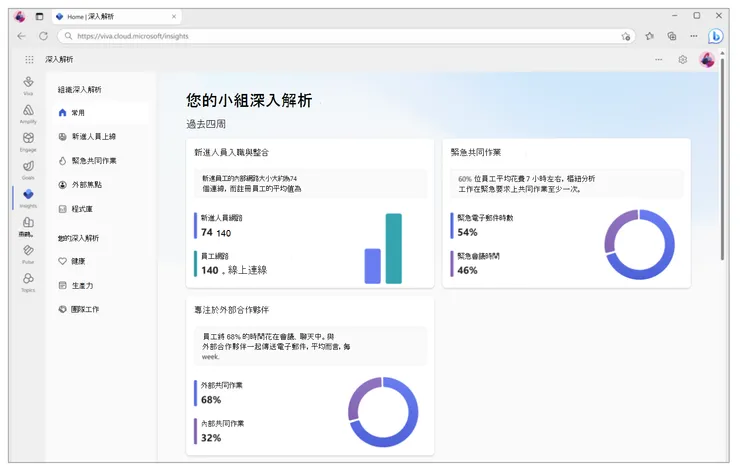
Task: Open browser Favorites star icon
Action: pos(650,36)
